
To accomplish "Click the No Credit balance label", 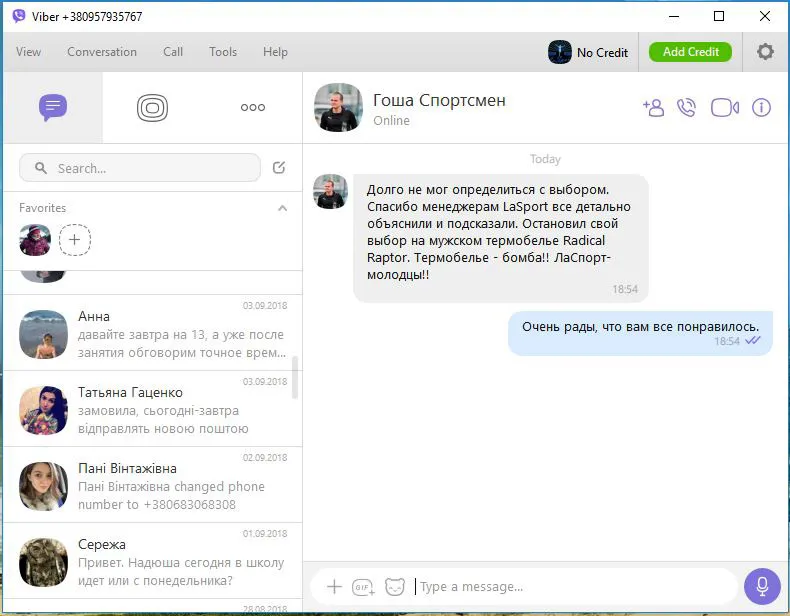I will pos(603,52).
